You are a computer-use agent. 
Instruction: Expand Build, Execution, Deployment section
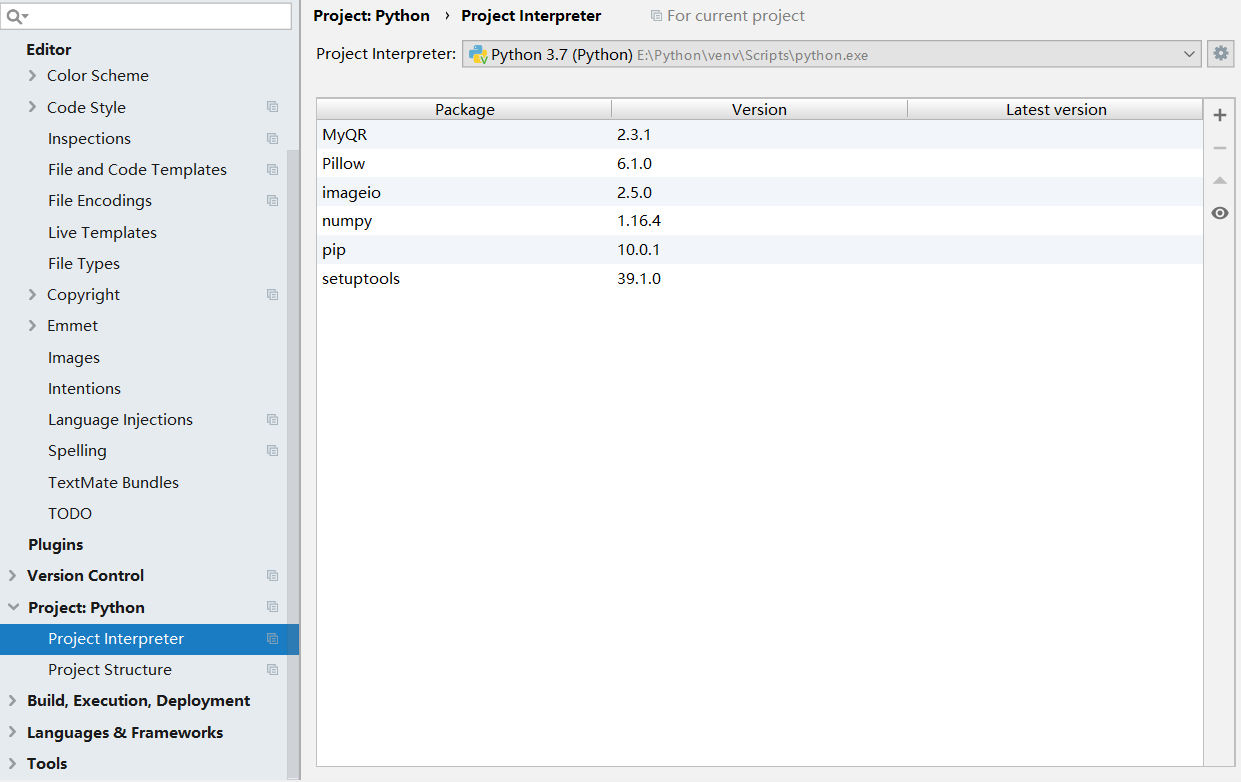point(12,700)
